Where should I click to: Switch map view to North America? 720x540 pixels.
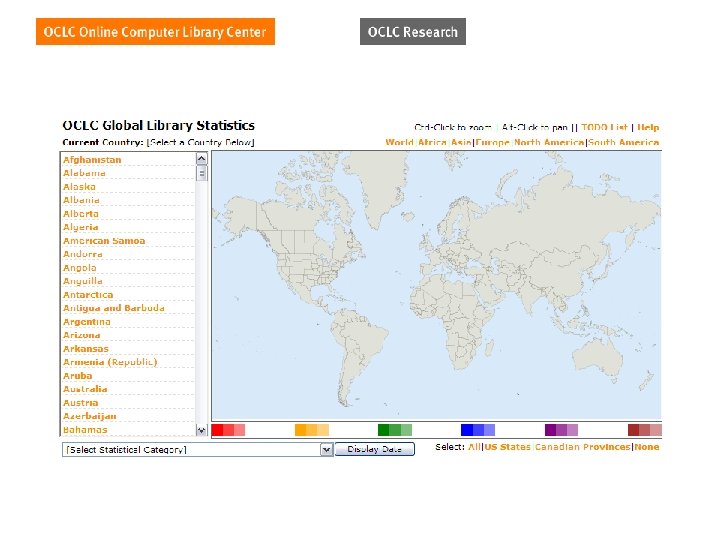pos(549,142)
